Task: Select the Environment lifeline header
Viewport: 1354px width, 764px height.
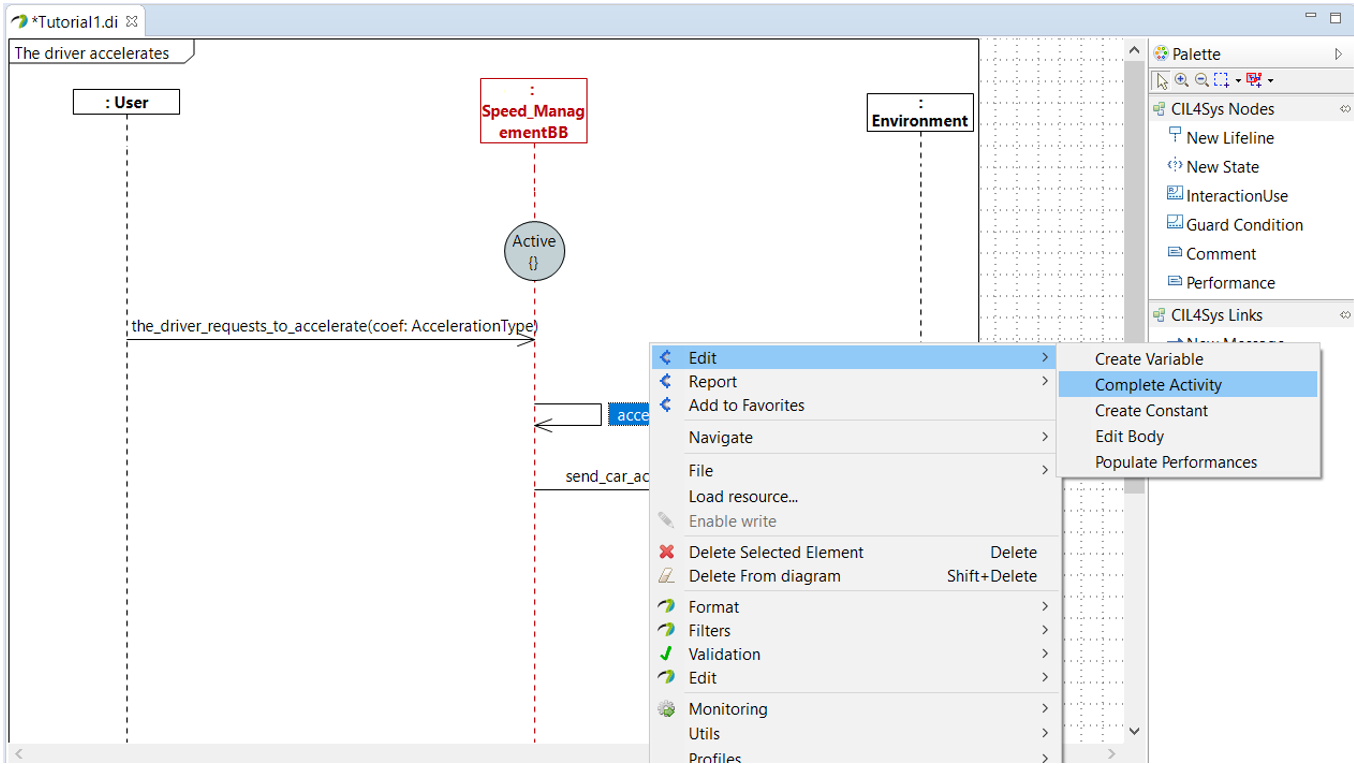Action: click(x=920, y=112)
